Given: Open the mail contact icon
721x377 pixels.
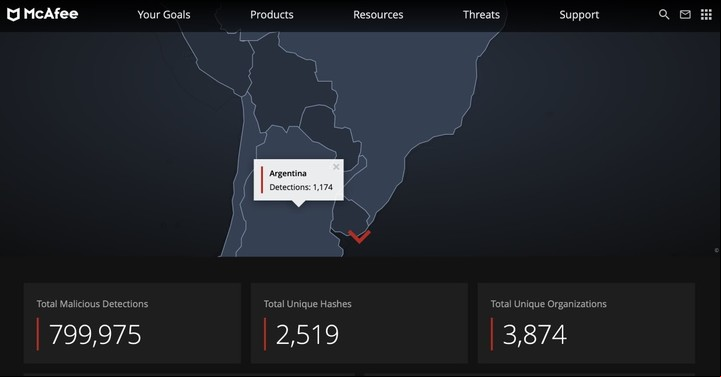Looking at the screenshot, I should 685,15.
